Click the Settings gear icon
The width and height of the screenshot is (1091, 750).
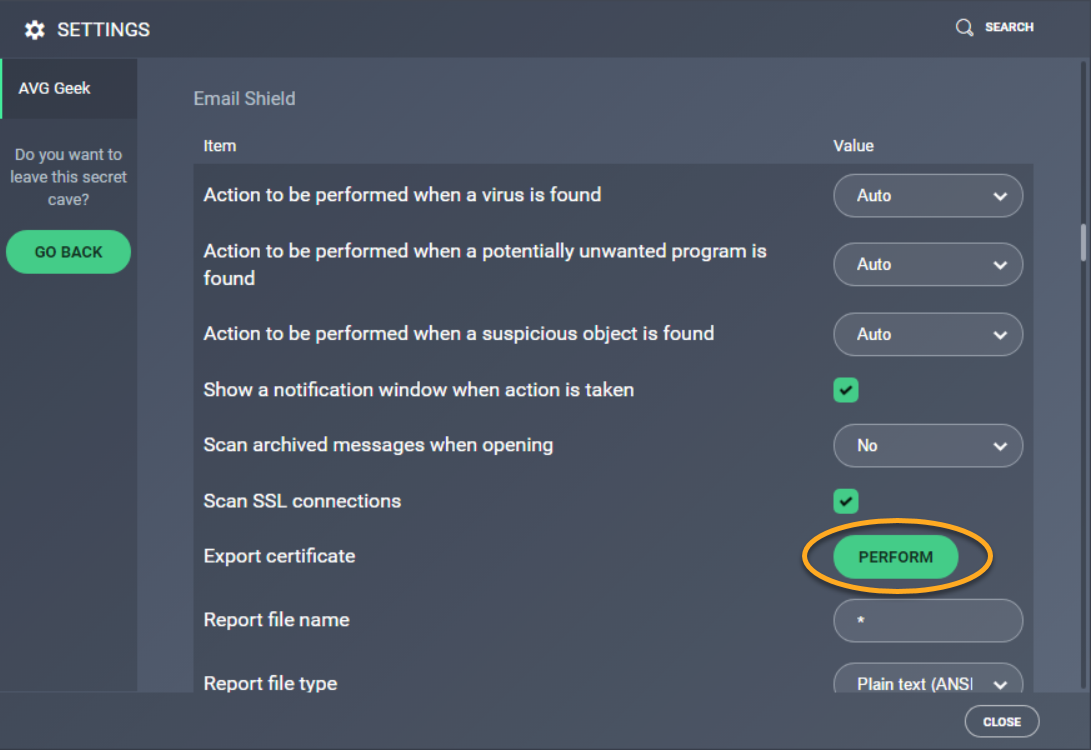pos(34,30)
